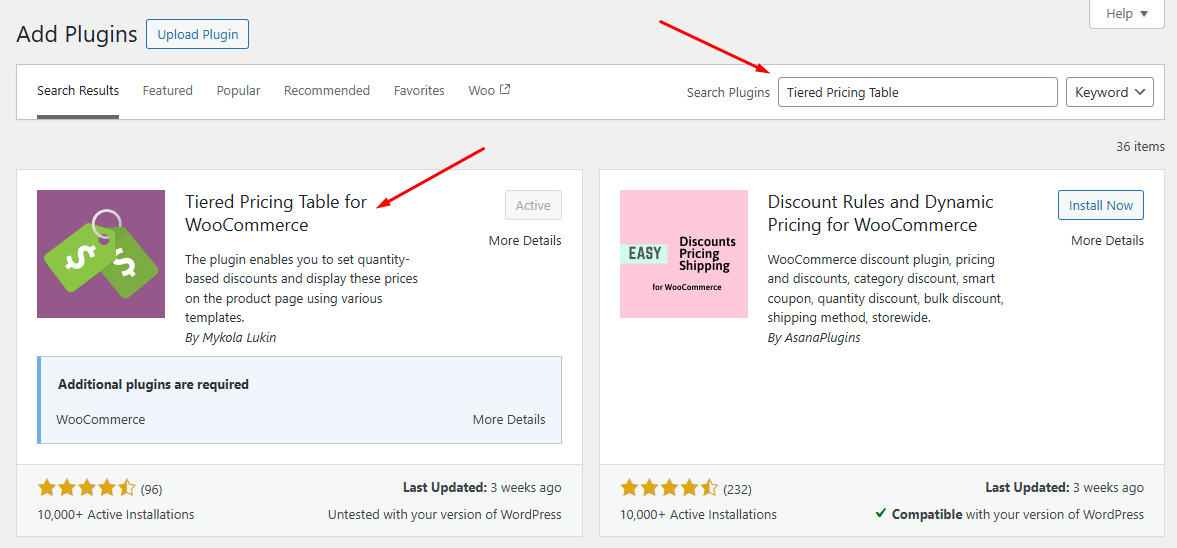The height and width of the screenshot is (548, 1177).
Task: Click the Upload Plugin button
Action: coord(197,35)
